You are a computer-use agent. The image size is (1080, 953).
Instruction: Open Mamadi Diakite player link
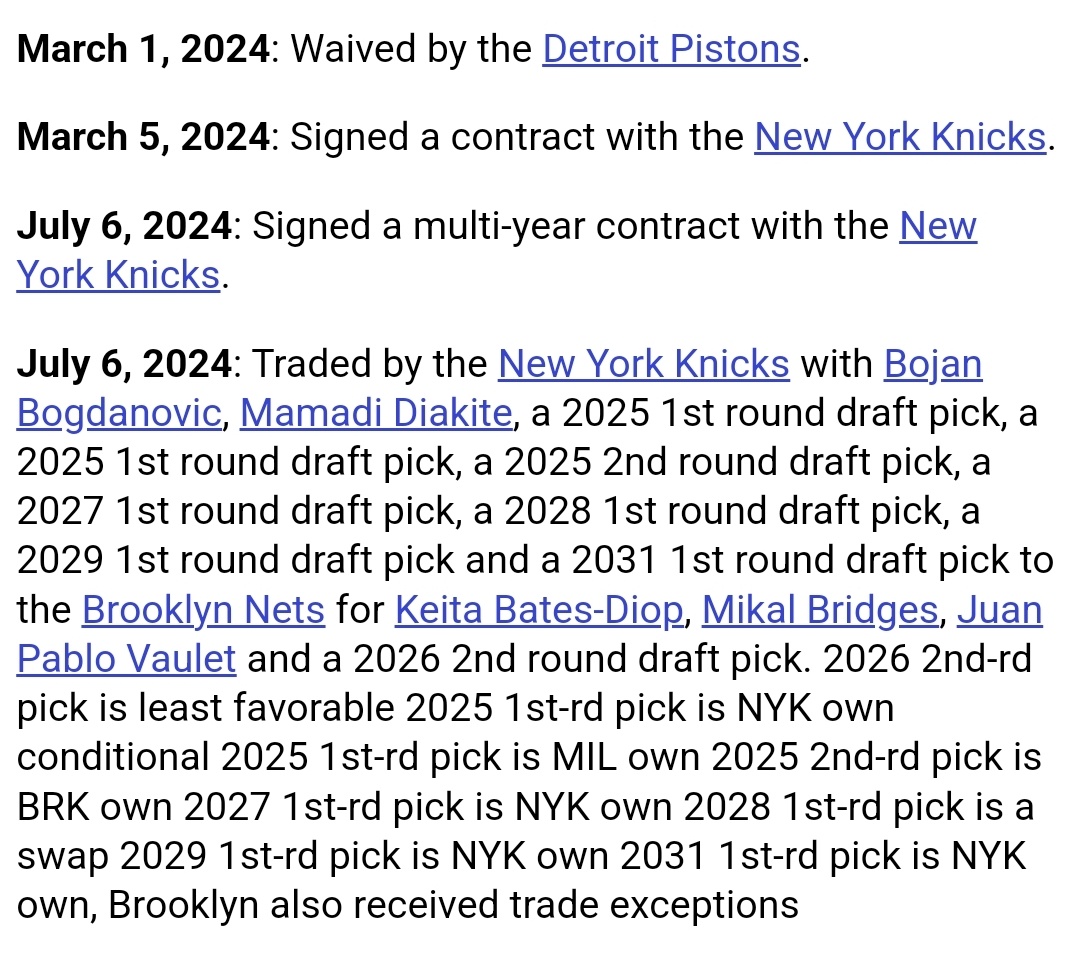click(376, 413)
